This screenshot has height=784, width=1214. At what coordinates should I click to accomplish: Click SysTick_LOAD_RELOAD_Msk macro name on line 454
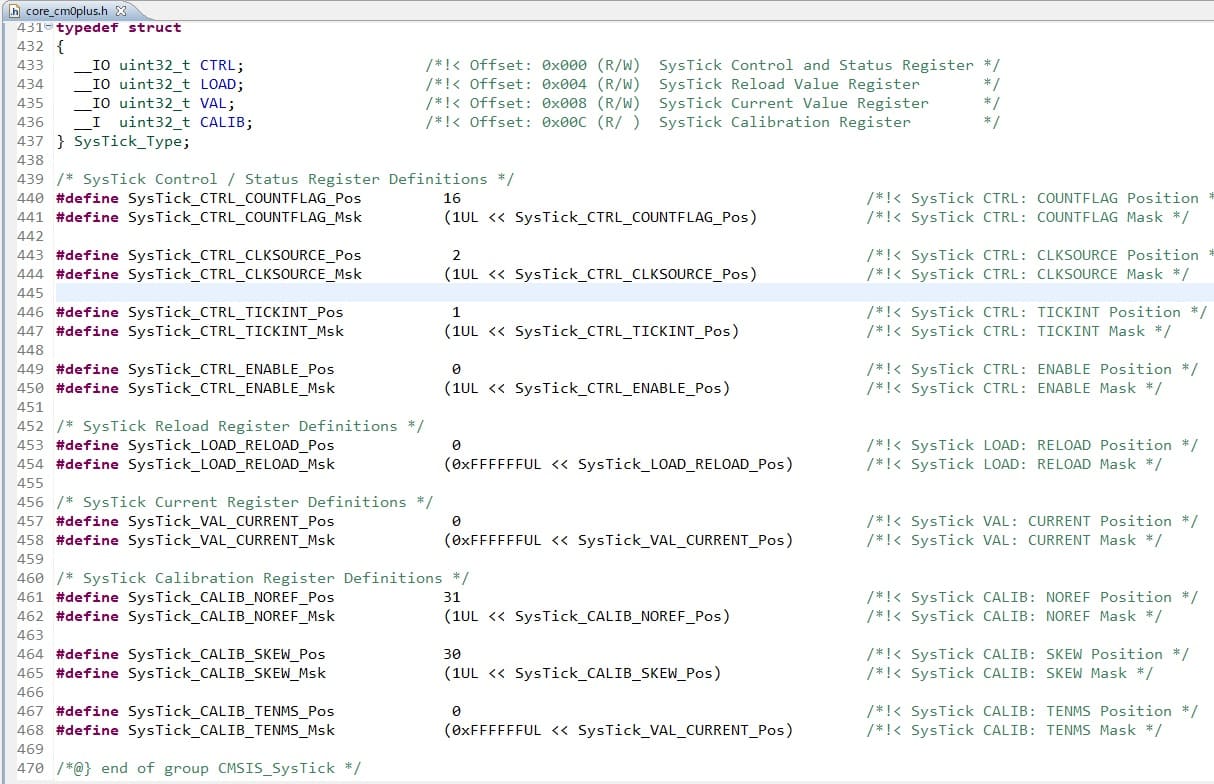pos(231,464)
